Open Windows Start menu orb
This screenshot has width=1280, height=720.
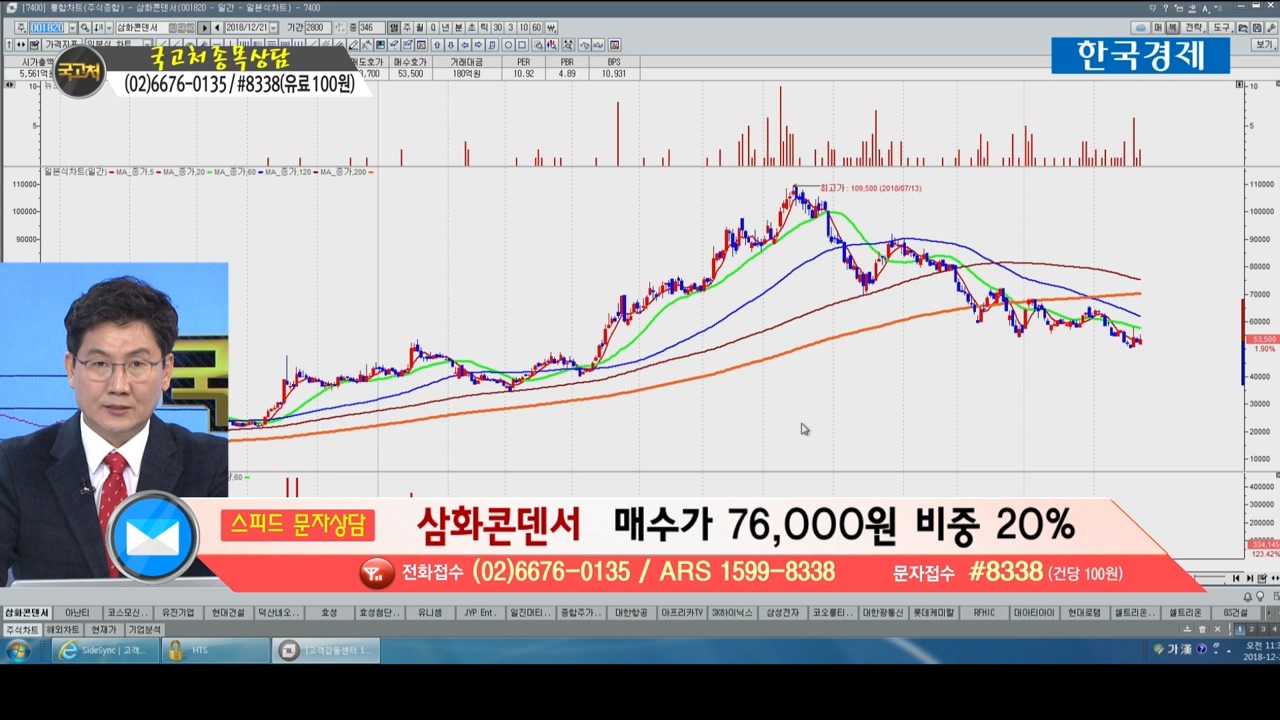coord(17,651)
